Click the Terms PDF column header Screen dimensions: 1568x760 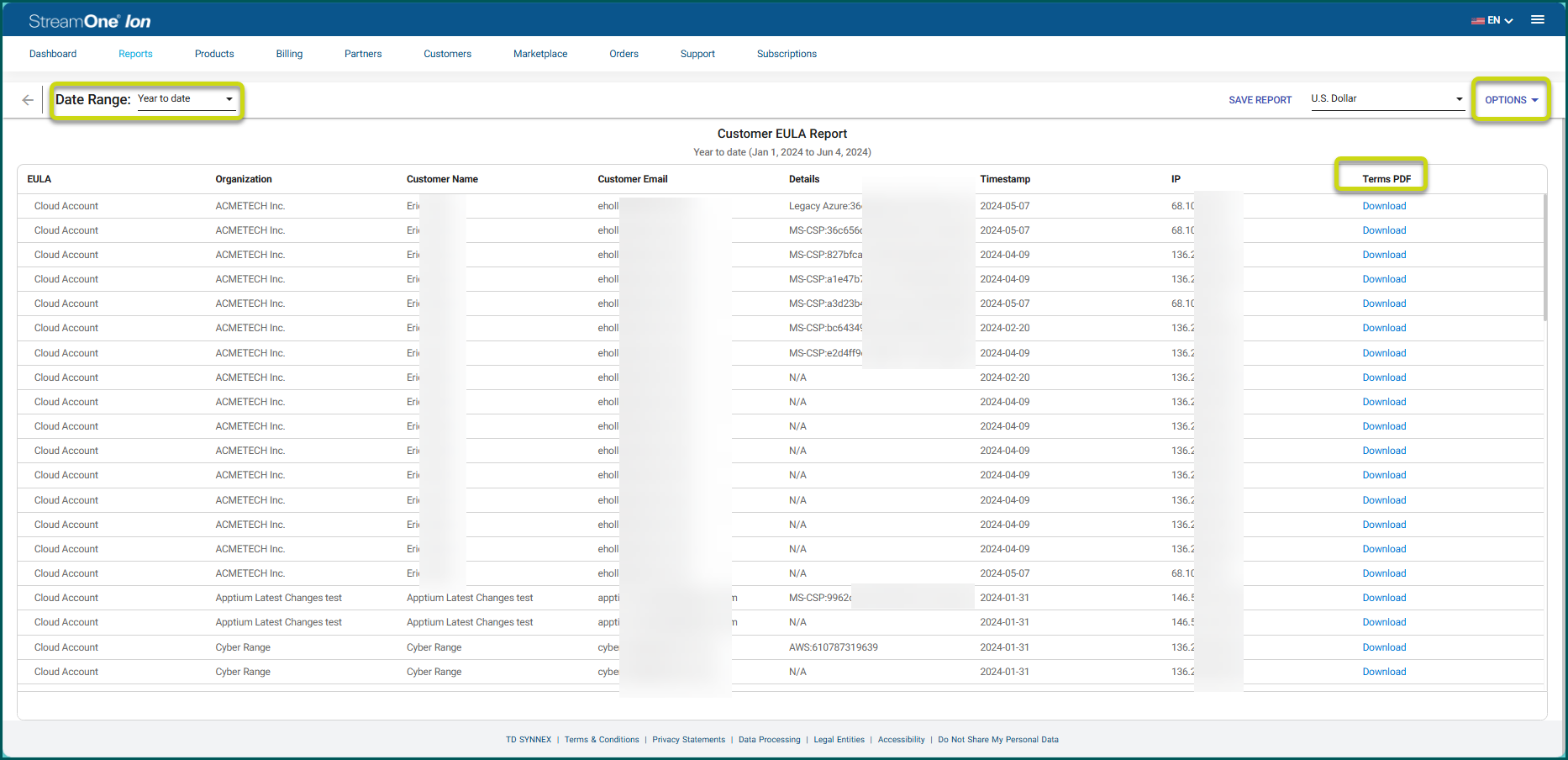point(1386,179)
